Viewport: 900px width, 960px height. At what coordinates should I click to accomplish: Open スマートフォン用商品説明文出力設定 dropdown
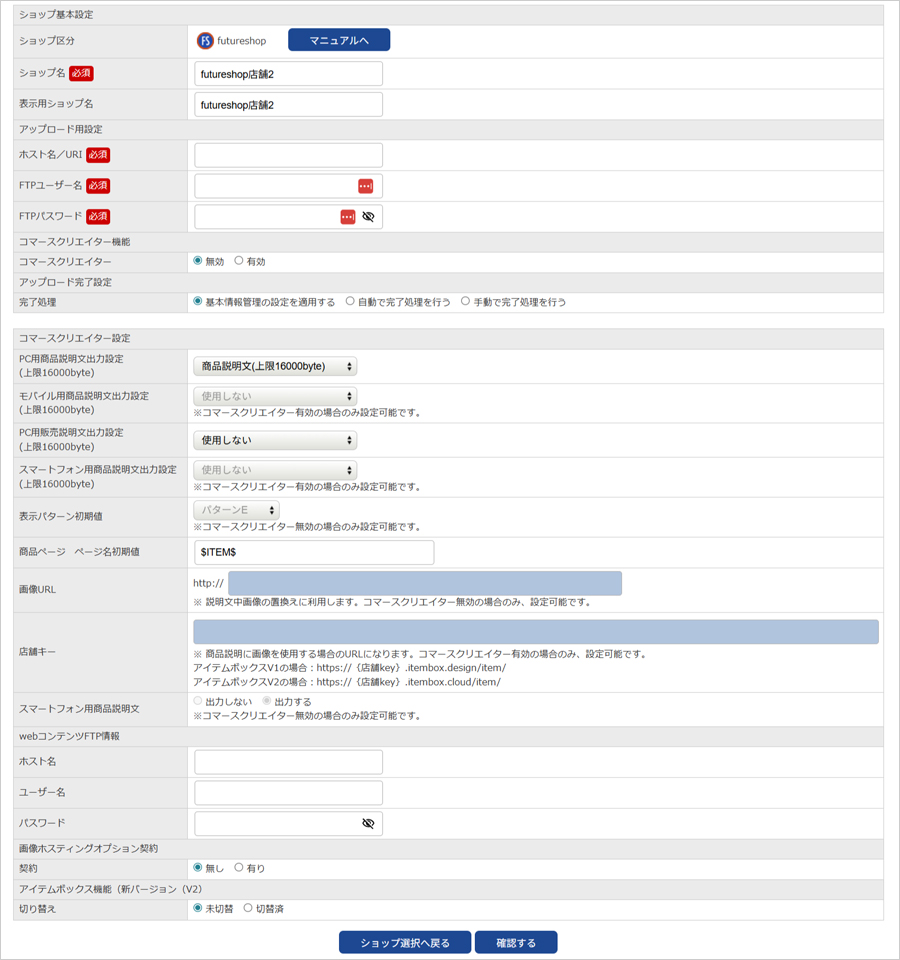276,470
